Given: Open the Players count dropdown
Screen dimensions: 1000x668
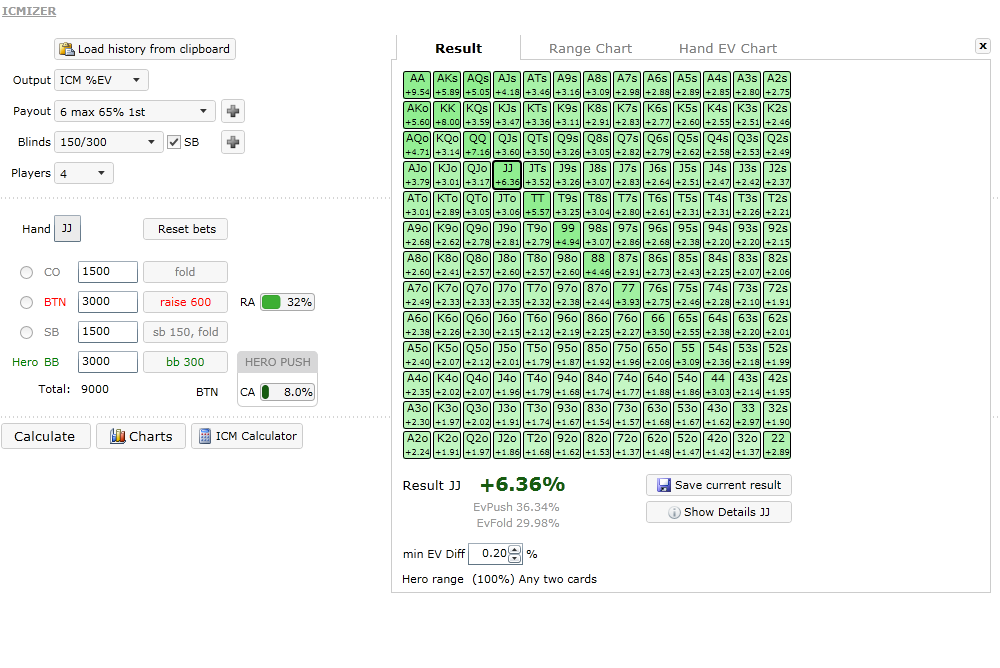Looking at the screenshot, I should [x=83, y=173].
